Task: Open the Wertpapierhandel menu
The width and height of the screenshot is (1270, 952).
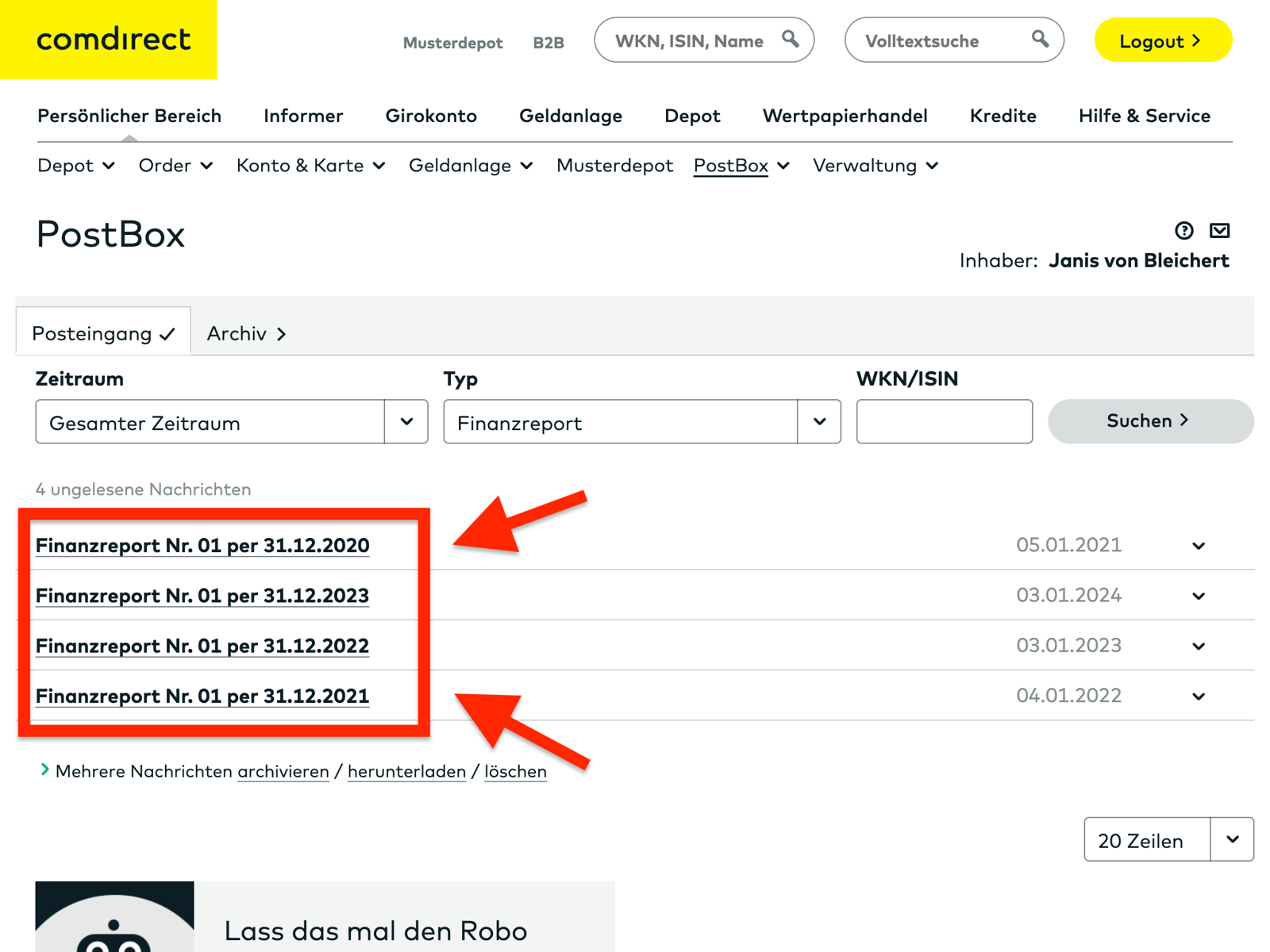Action: 845,116
